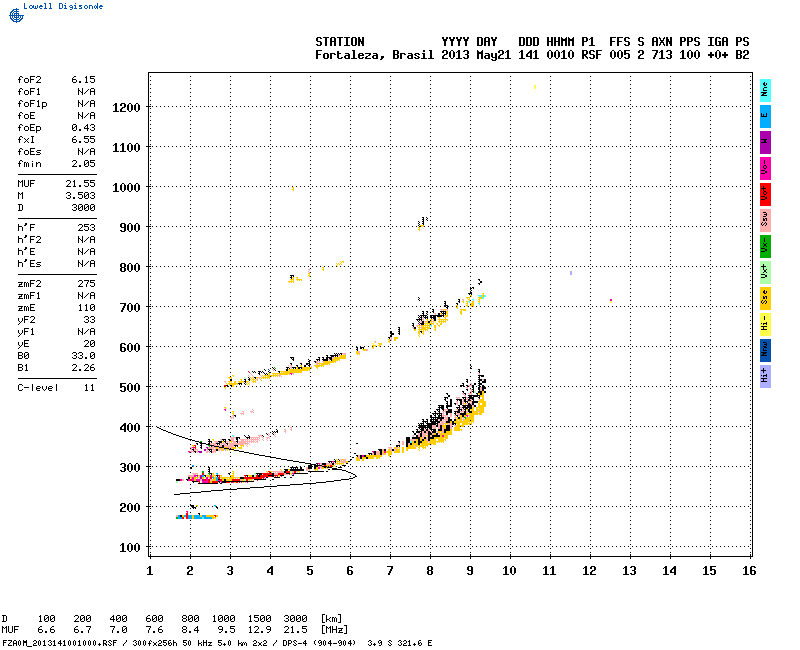Click the nose of the black profile curve
This screenshot has height=650, width=800.
click(355, 477)
